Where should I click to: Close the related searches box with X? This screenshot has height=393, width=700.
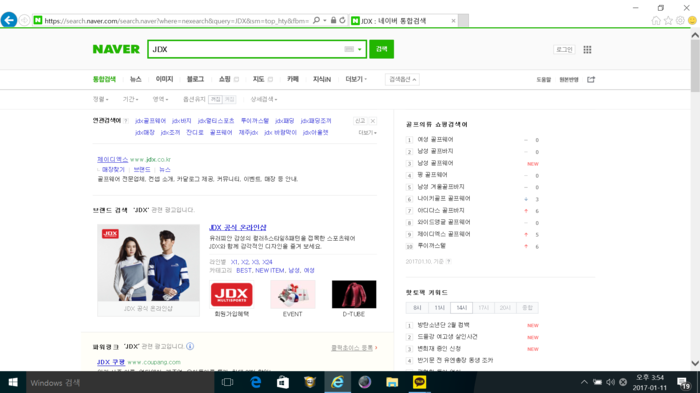pos(372,121)
